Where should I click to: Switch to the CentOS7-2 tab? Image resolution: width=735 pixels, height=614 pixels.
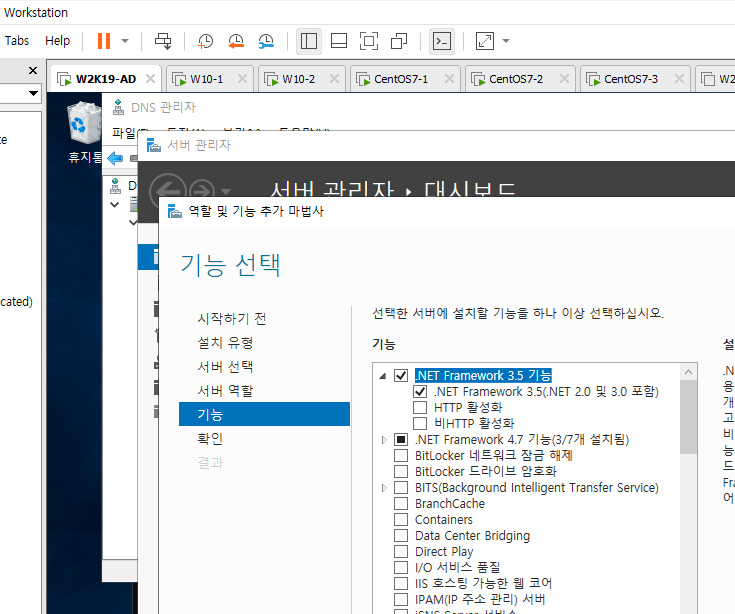pyautogui.click(x=516, y=79)
